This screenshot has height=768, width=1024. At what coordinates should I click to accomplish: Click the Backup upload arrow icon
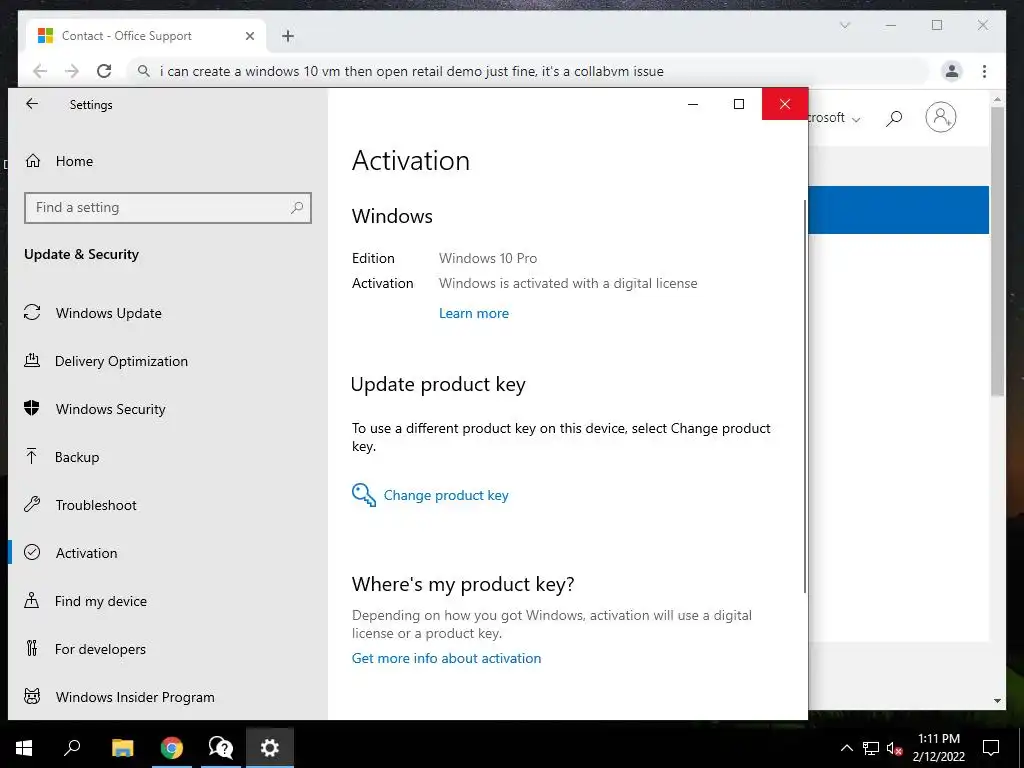coord(31,456)
